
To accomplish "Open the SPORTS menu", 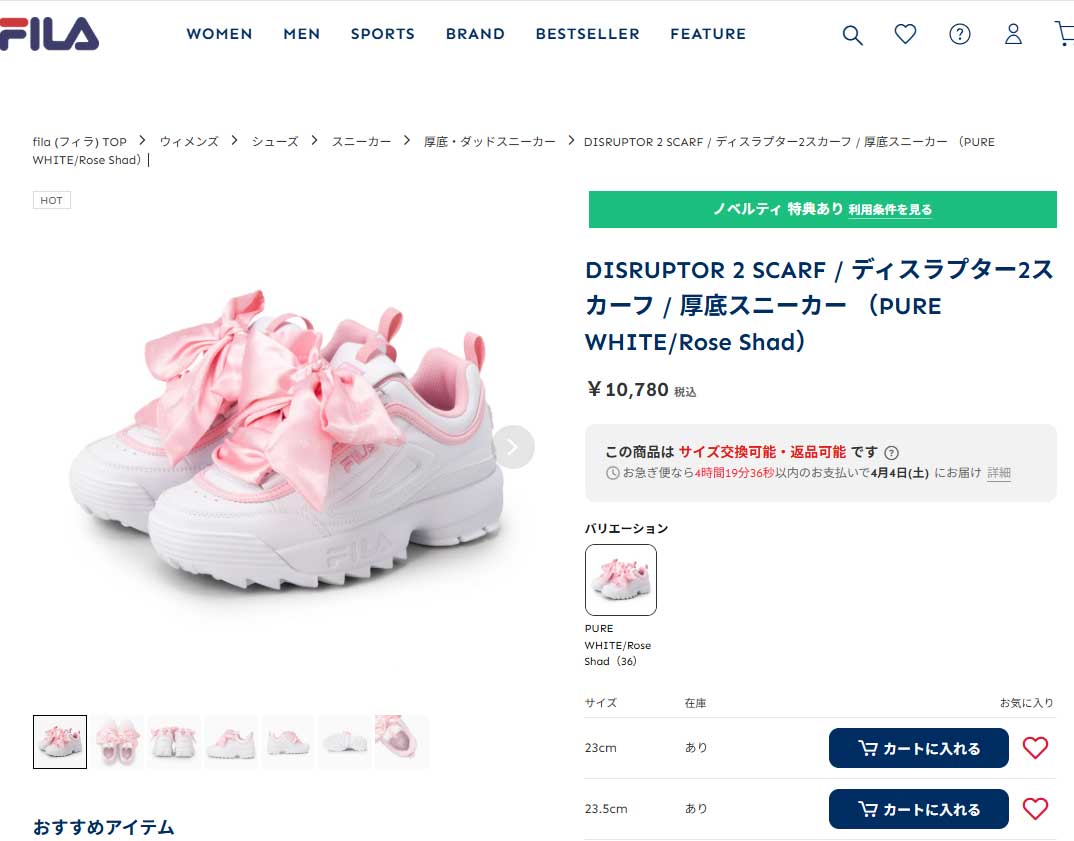I will [382, 34].
